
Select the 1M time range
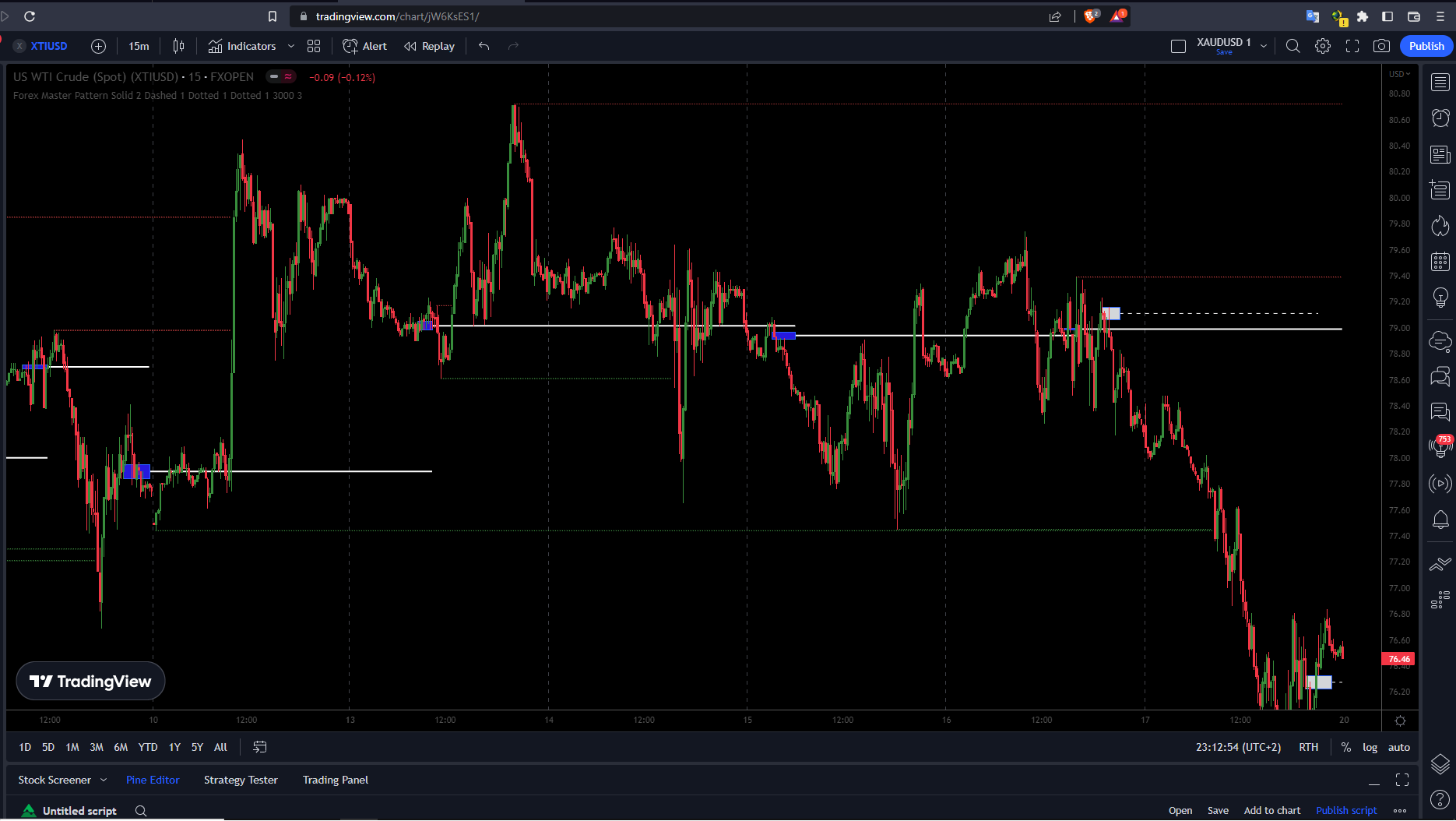pos(72,747)
